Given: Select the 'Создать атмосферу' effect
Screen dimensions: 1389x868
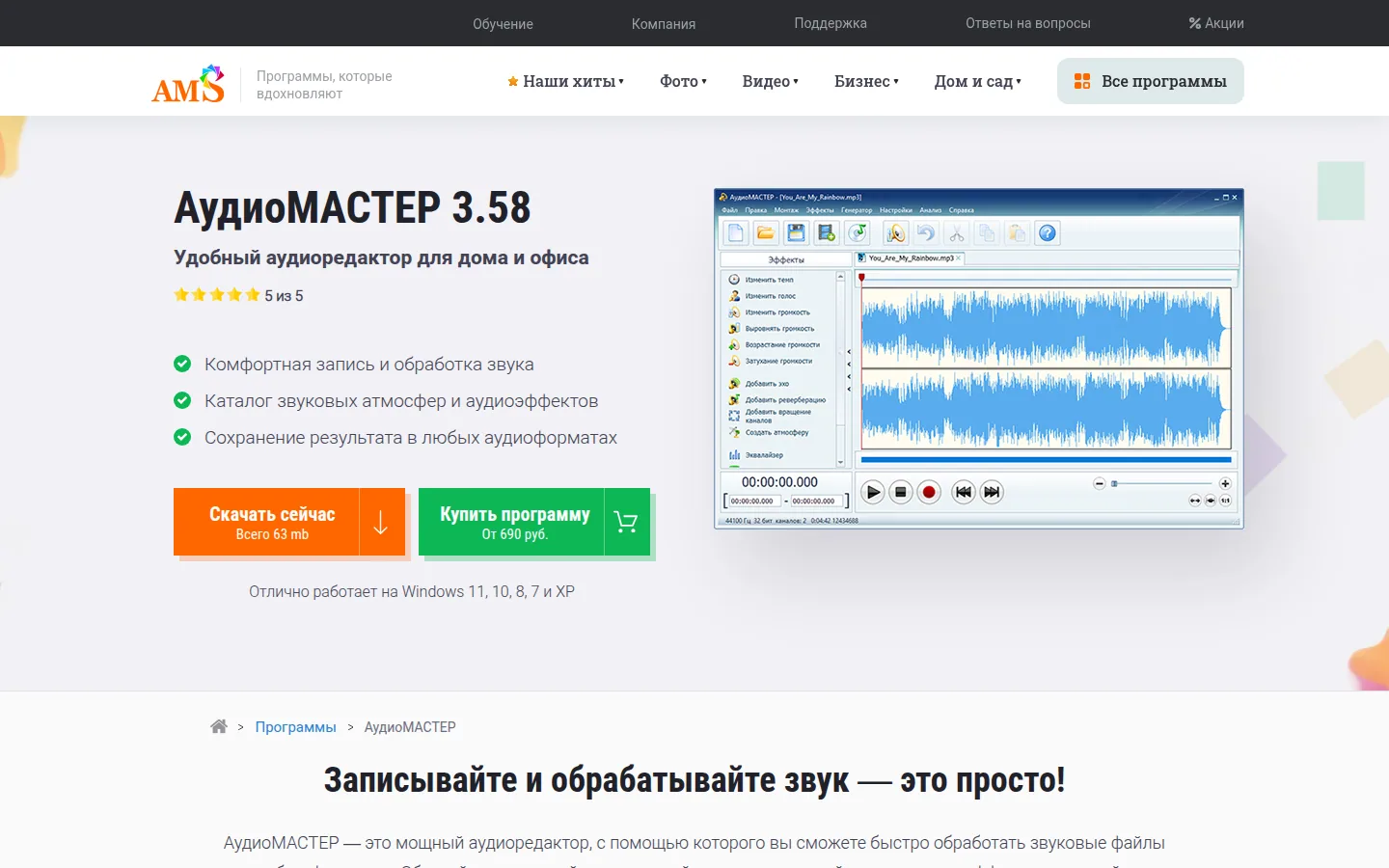Looking at the screenshot, I should coord(769,432).
